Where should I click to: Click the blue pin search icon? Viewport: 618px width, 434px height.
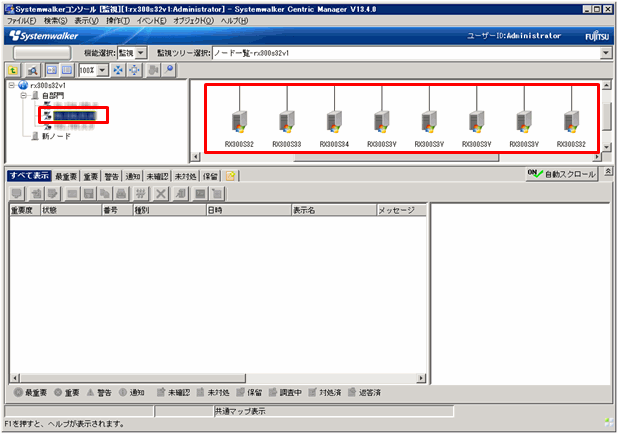tap(169, 71)
